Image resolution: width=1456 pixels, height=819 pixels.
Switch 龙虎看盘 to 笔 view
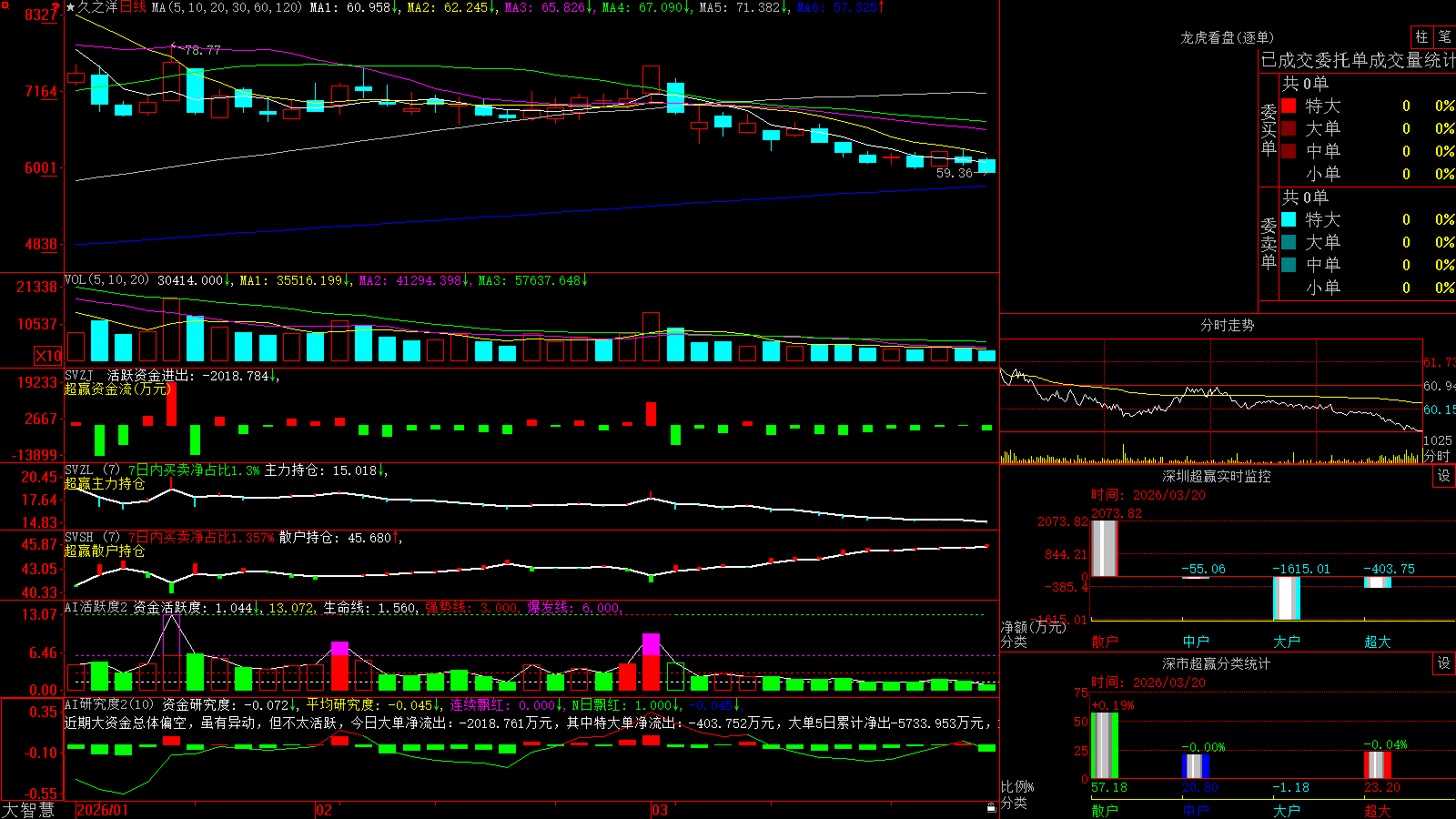coord(1444,37)
